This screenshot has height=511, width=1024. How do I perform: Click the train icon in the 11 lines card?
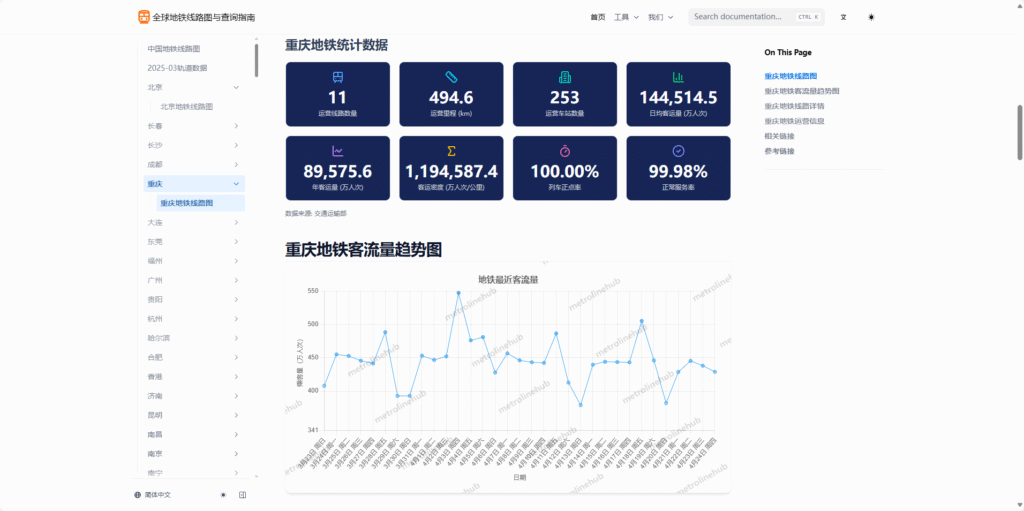(x=338, y=77)
